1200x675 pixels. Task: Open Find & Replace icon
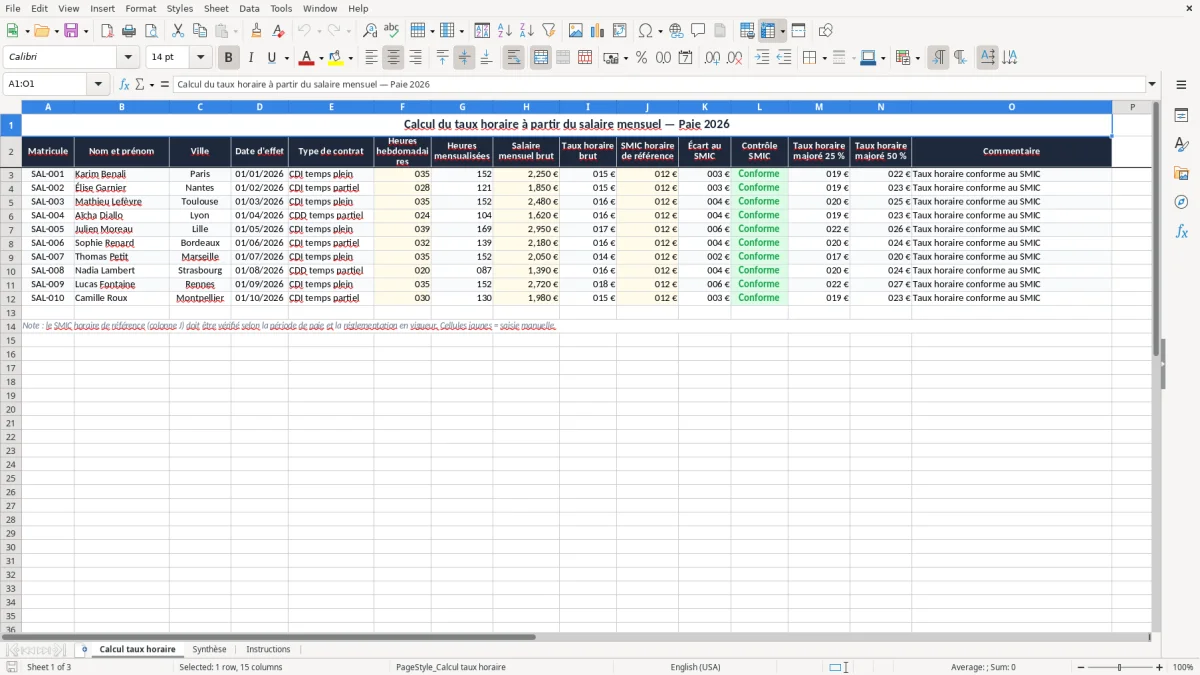pos(370,31)
